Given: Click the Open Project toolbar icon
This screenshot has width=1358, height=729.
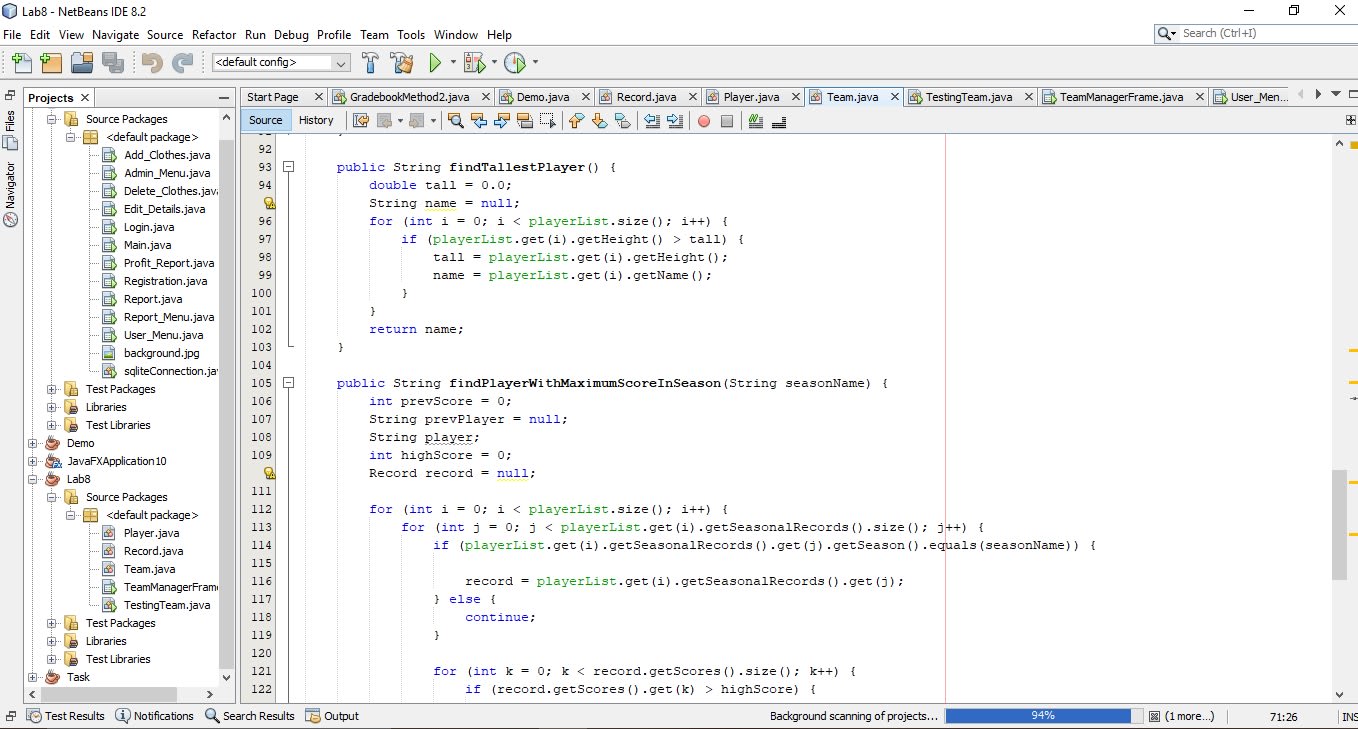Looking at the screenshot, I should coord(82,63).
